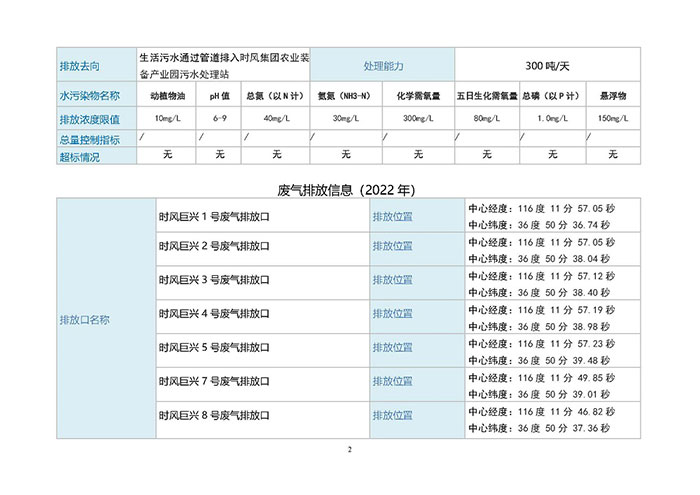Click the 6-9 pH limit value
This screenshot has height=495, width=700.
(219, 118)
